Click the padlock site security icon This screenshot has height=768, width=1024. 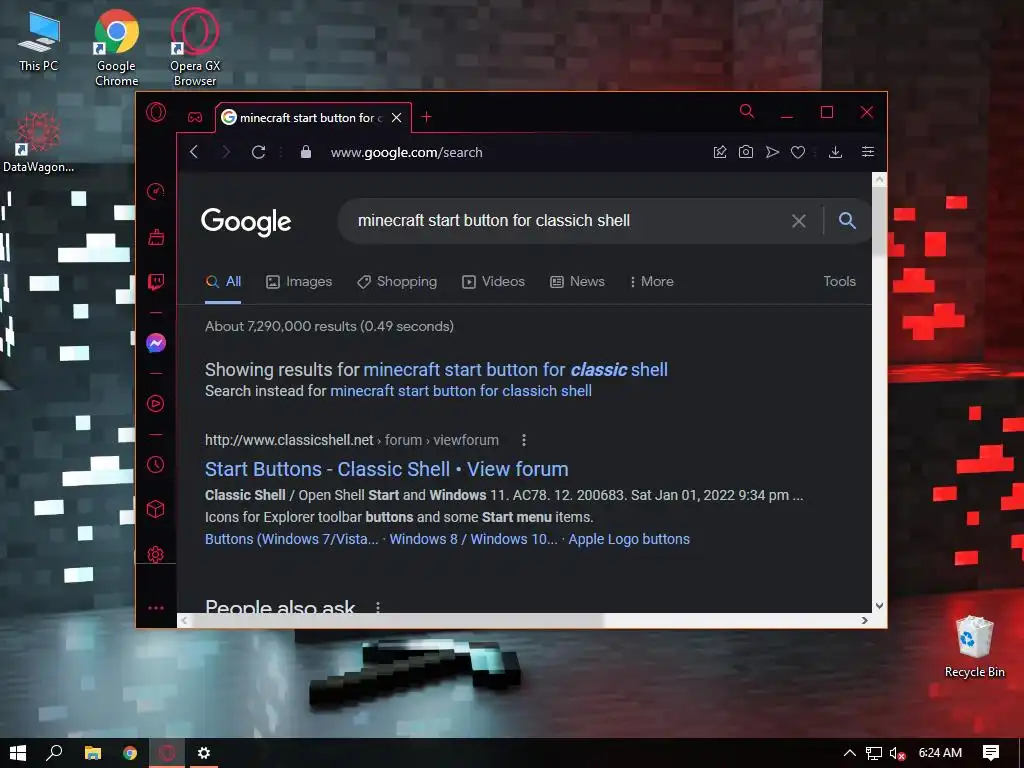(306, 152)
